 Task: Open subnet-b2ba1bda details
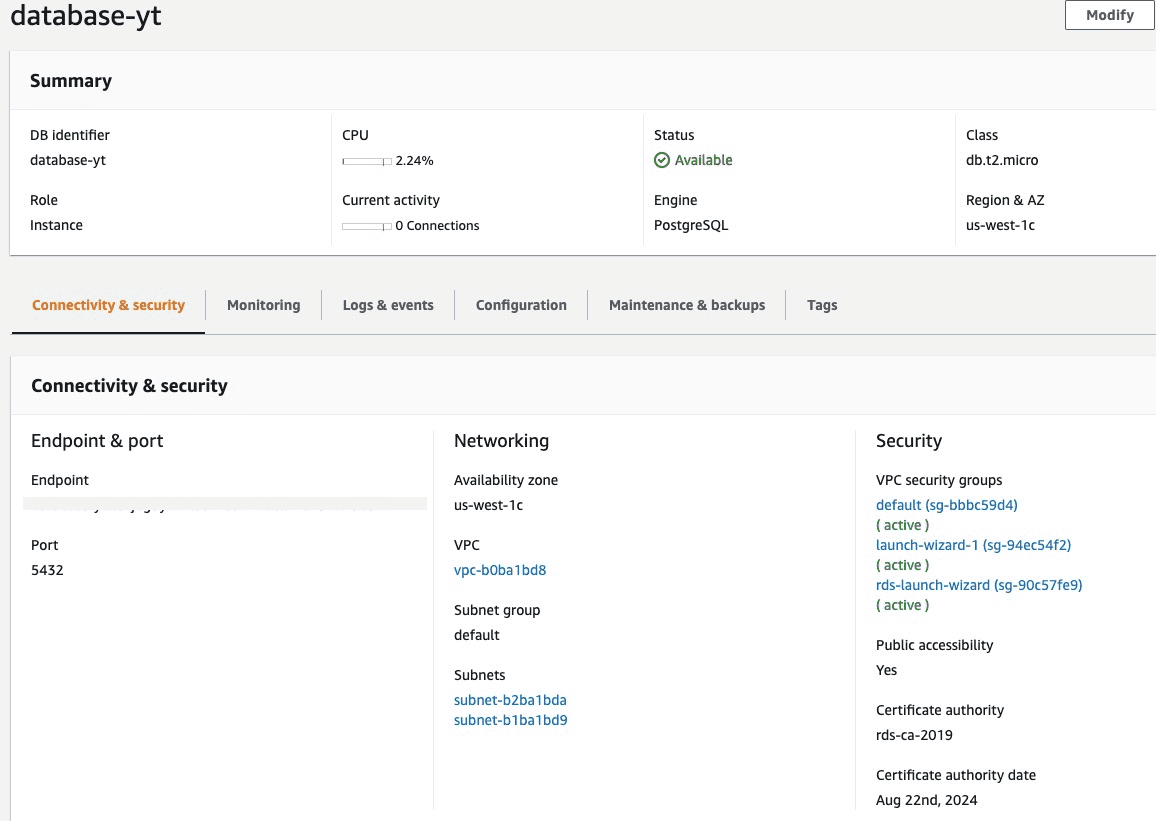coord(510,700)
